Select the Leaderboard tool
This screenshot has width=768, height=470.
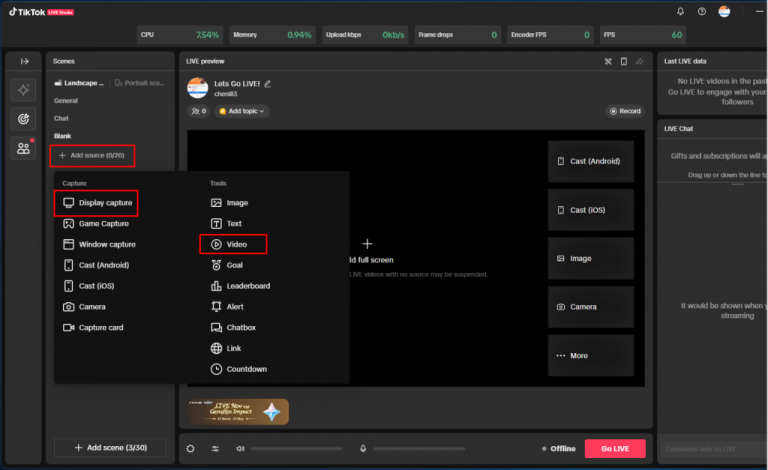(x=240, y=286)
